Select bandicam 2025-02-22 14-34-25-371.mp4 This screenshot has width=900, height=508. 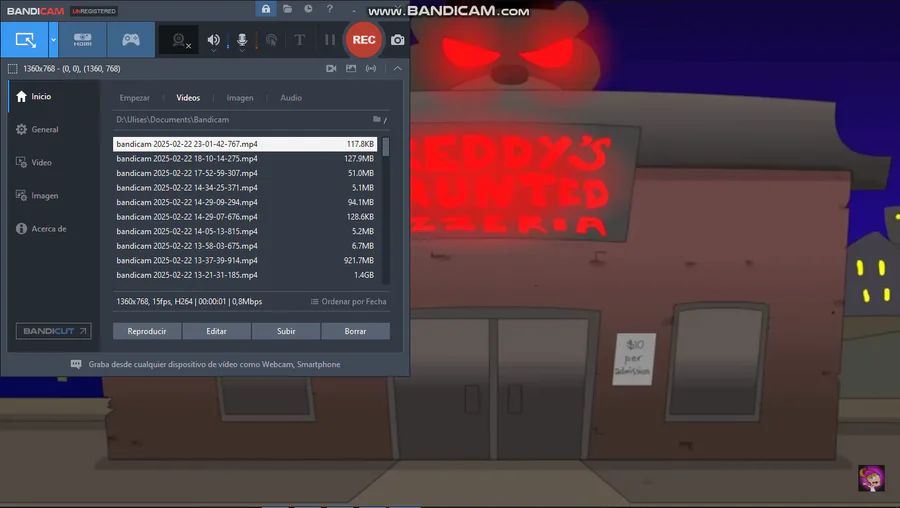point(245,188)
